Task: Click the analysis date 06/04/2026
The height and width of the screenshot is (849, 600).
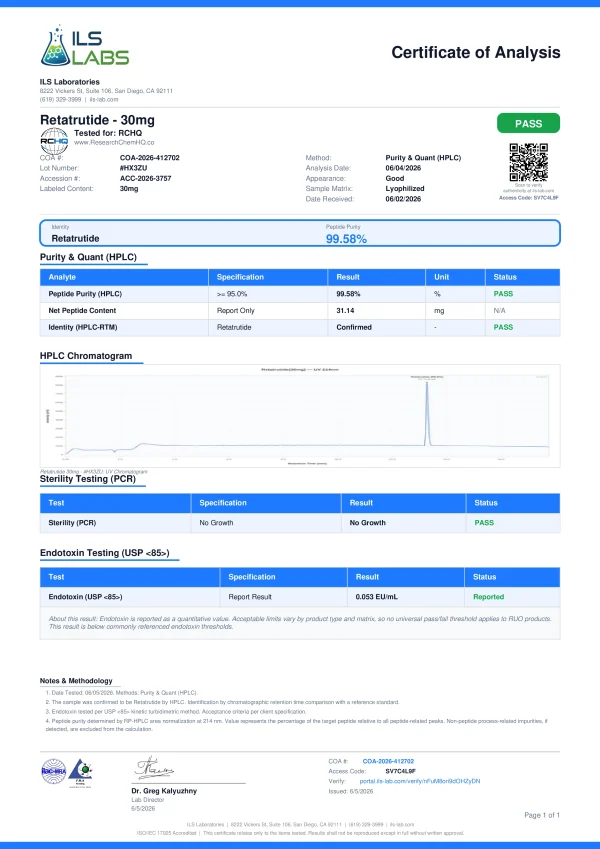Action: click(403, 168)
